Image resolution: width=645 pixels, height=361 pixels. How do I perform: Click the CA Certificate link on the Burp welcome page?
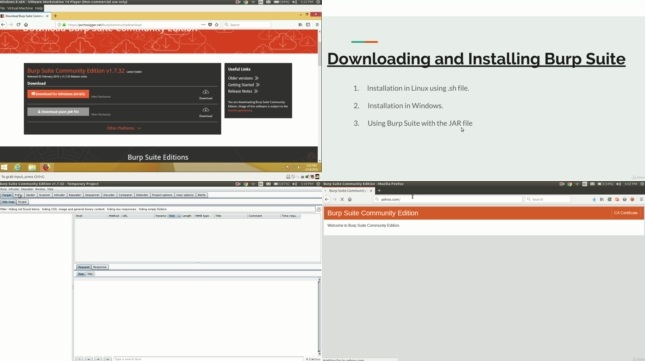625,213
